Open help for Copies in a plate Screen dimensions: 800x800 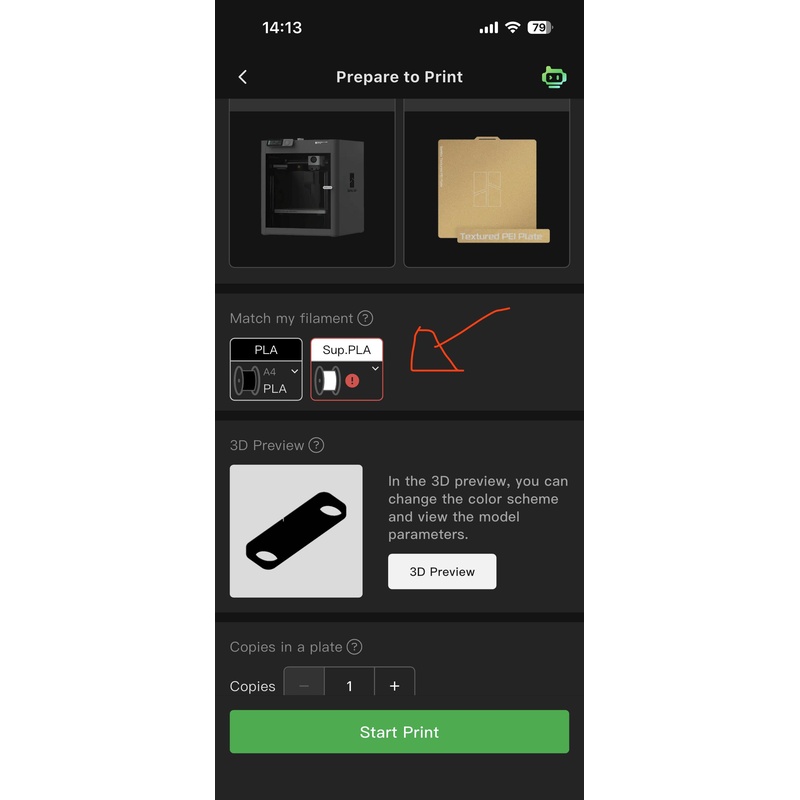pos(354,647)
